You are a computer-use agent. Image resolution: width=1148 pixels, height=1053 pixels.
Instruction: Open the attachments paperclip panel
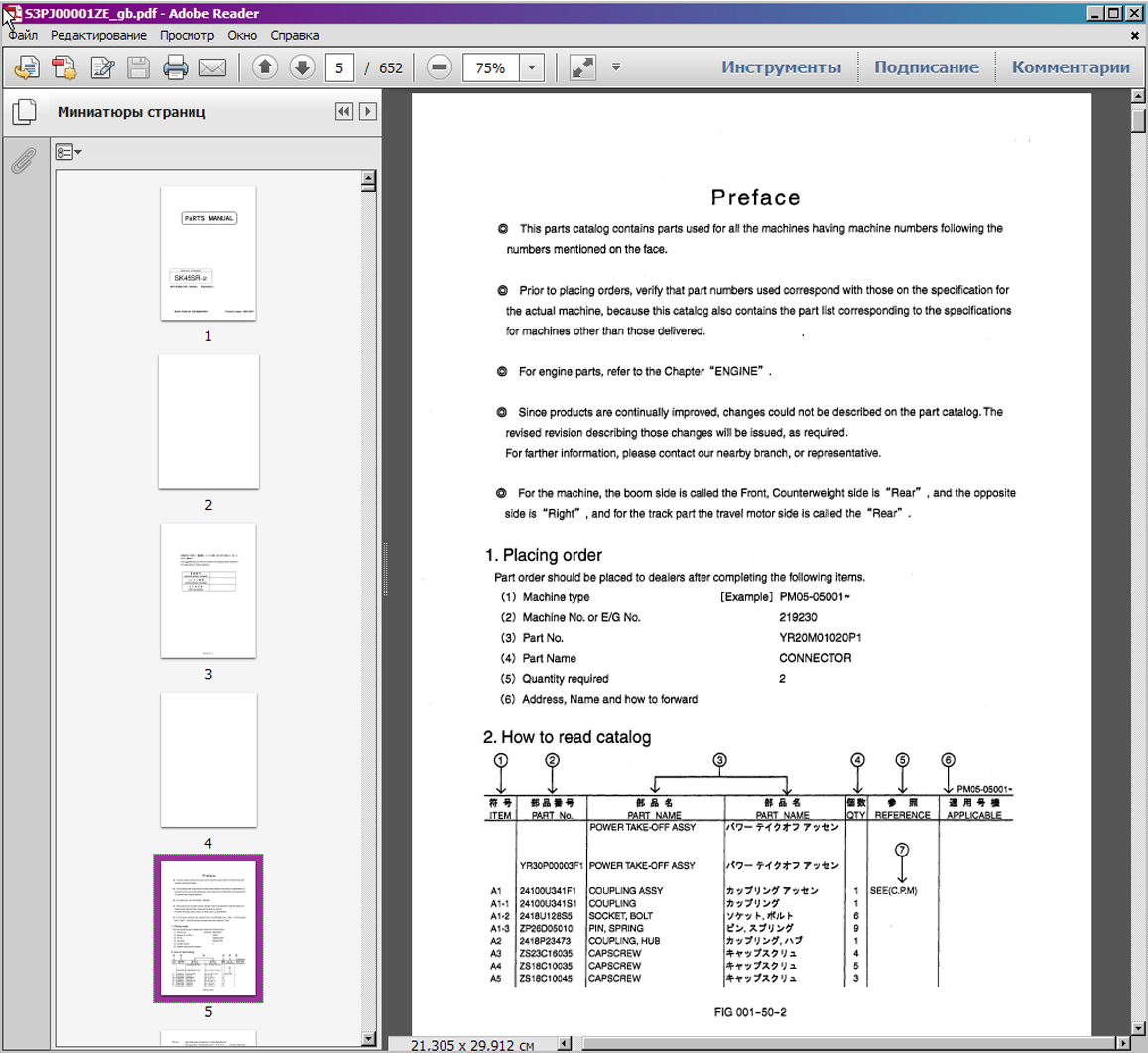[24, 160]
